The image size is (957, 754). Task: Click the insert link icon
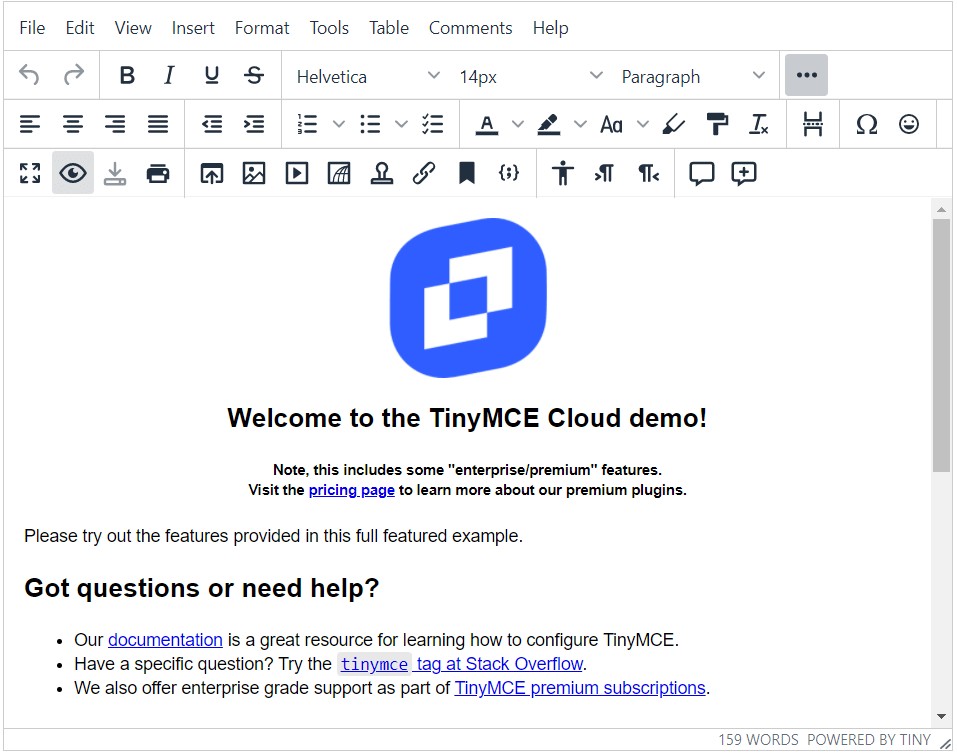424,174
